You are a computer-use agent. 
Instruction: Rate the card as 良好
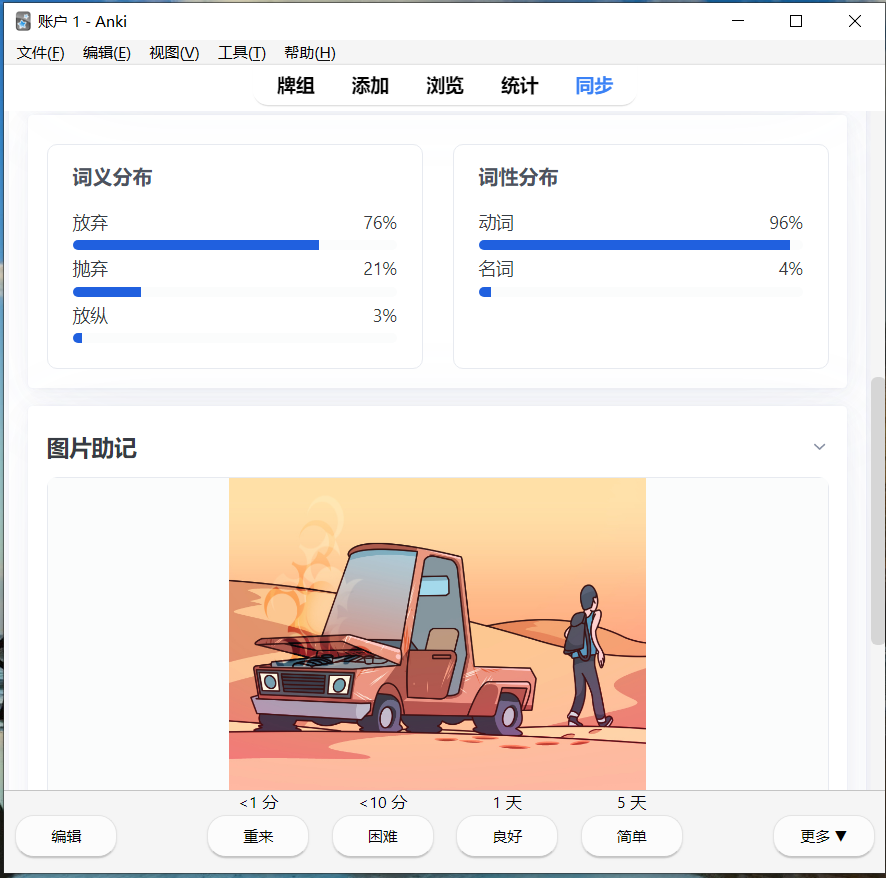coord(507,836)
